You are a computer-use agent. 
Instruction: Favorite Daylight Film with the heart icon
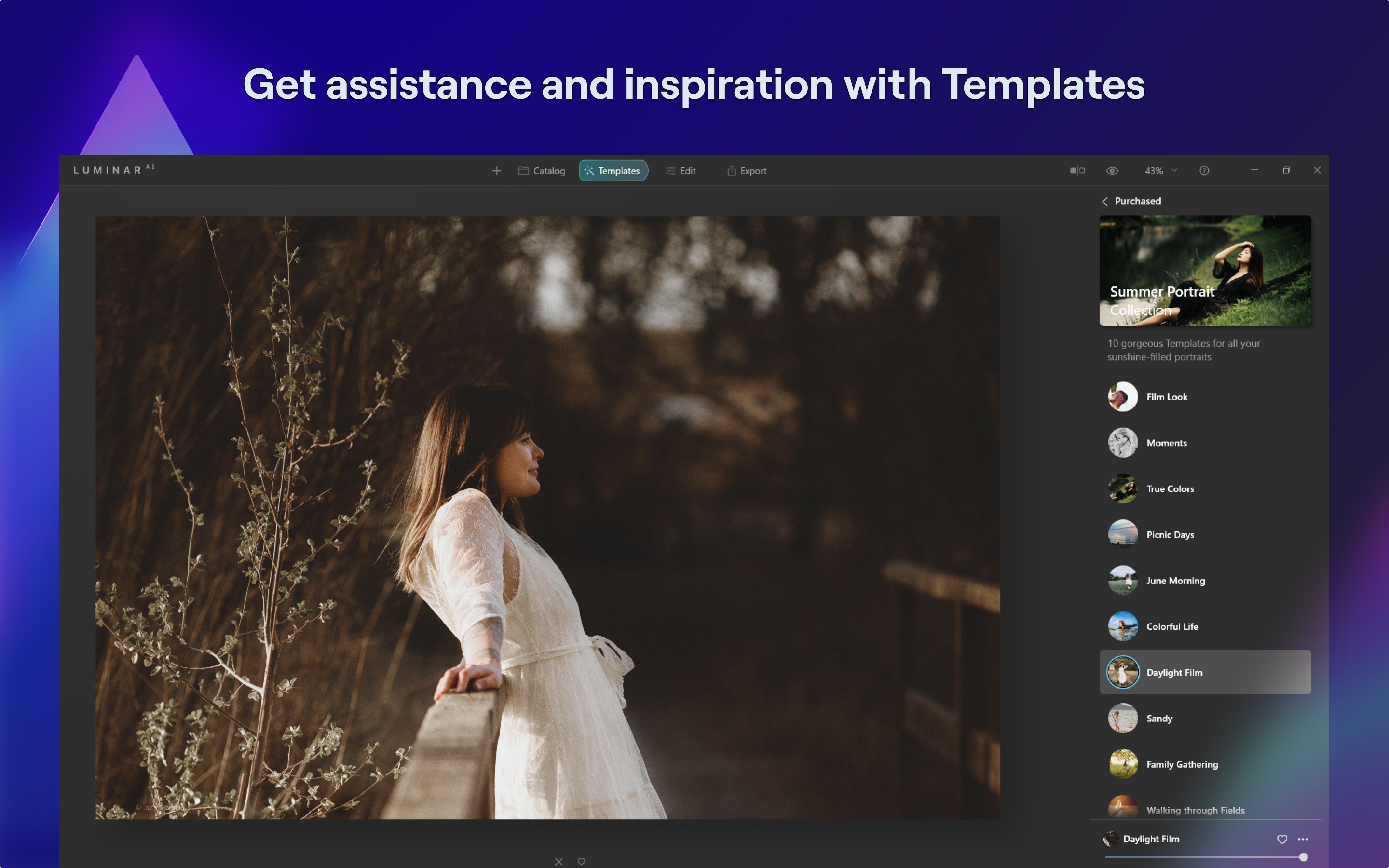[1281, 839]
